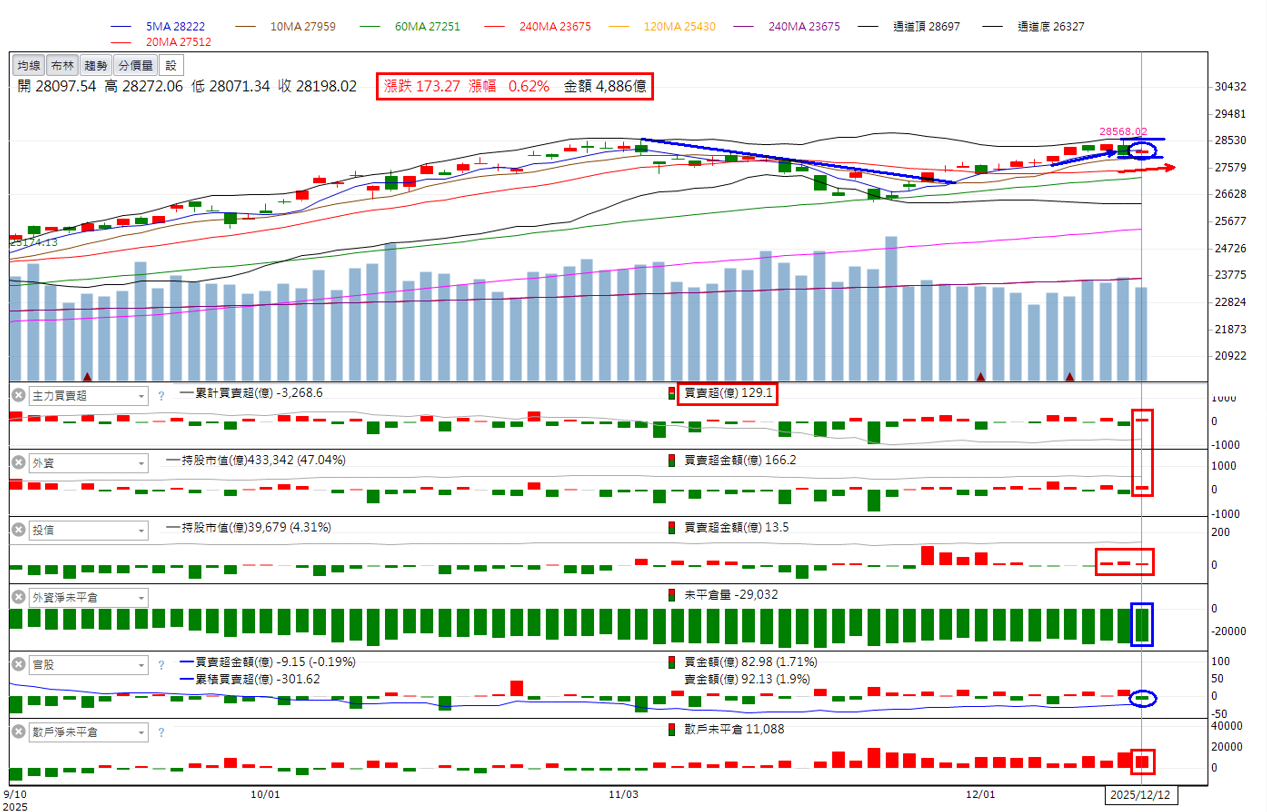Close the 官股 indicator panel
Viewport: 1267px width, 812px height.
(18, 664)
